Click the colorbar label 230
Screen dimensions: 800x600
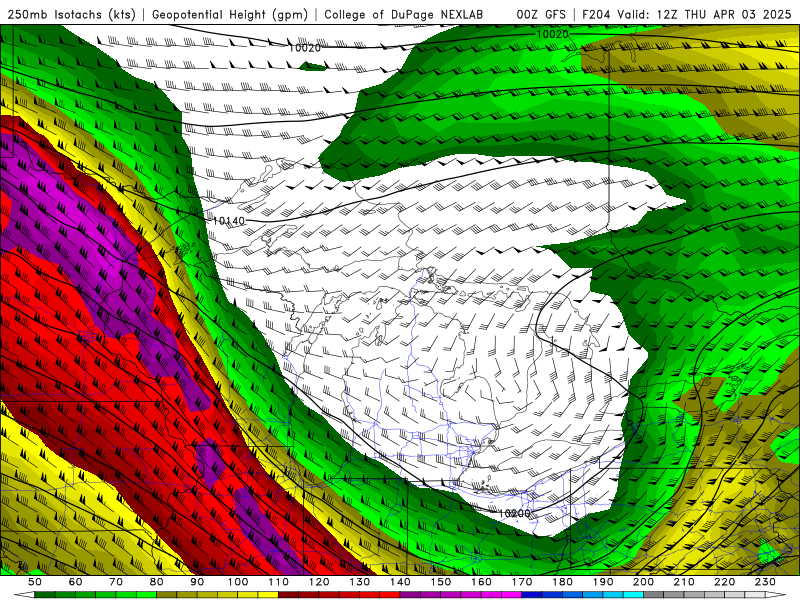pos(765,582)
